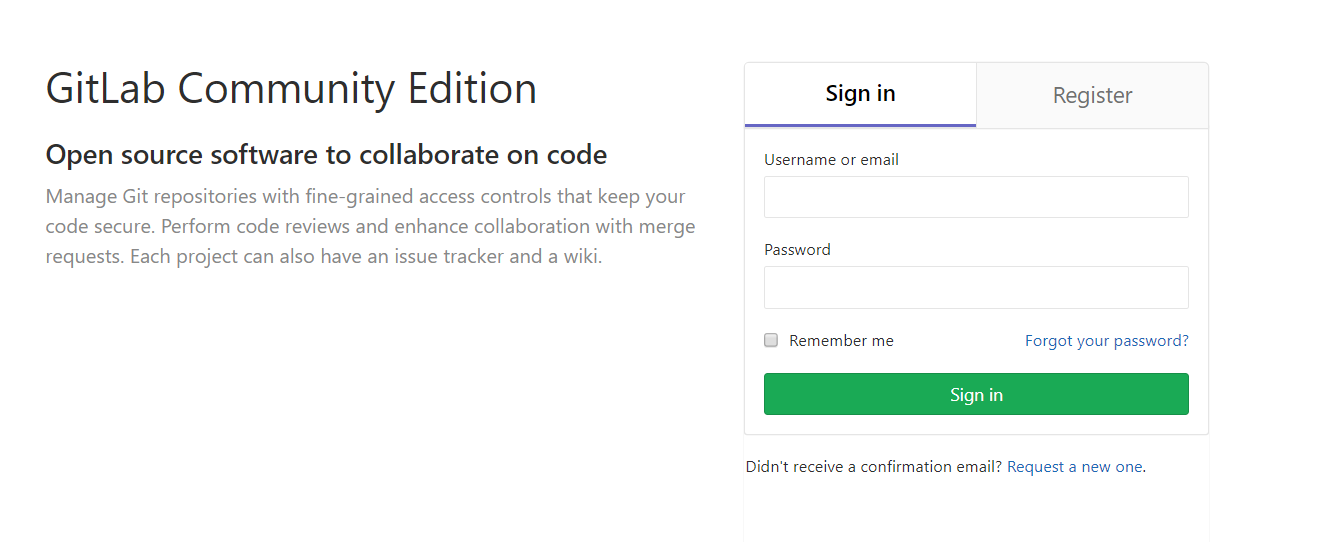This screenshot has width=1321, height=542.
Task: Tick the Remember me checkbox
Action: [771, 340]
